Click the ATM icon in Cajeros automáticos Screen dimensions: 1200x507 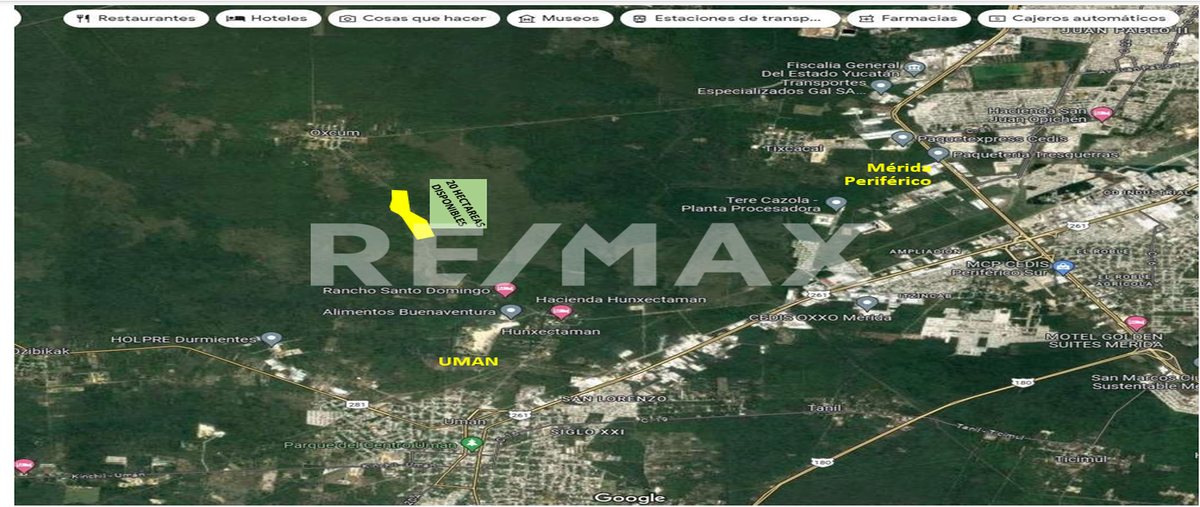pyautogui.click(x=996, y=18)
